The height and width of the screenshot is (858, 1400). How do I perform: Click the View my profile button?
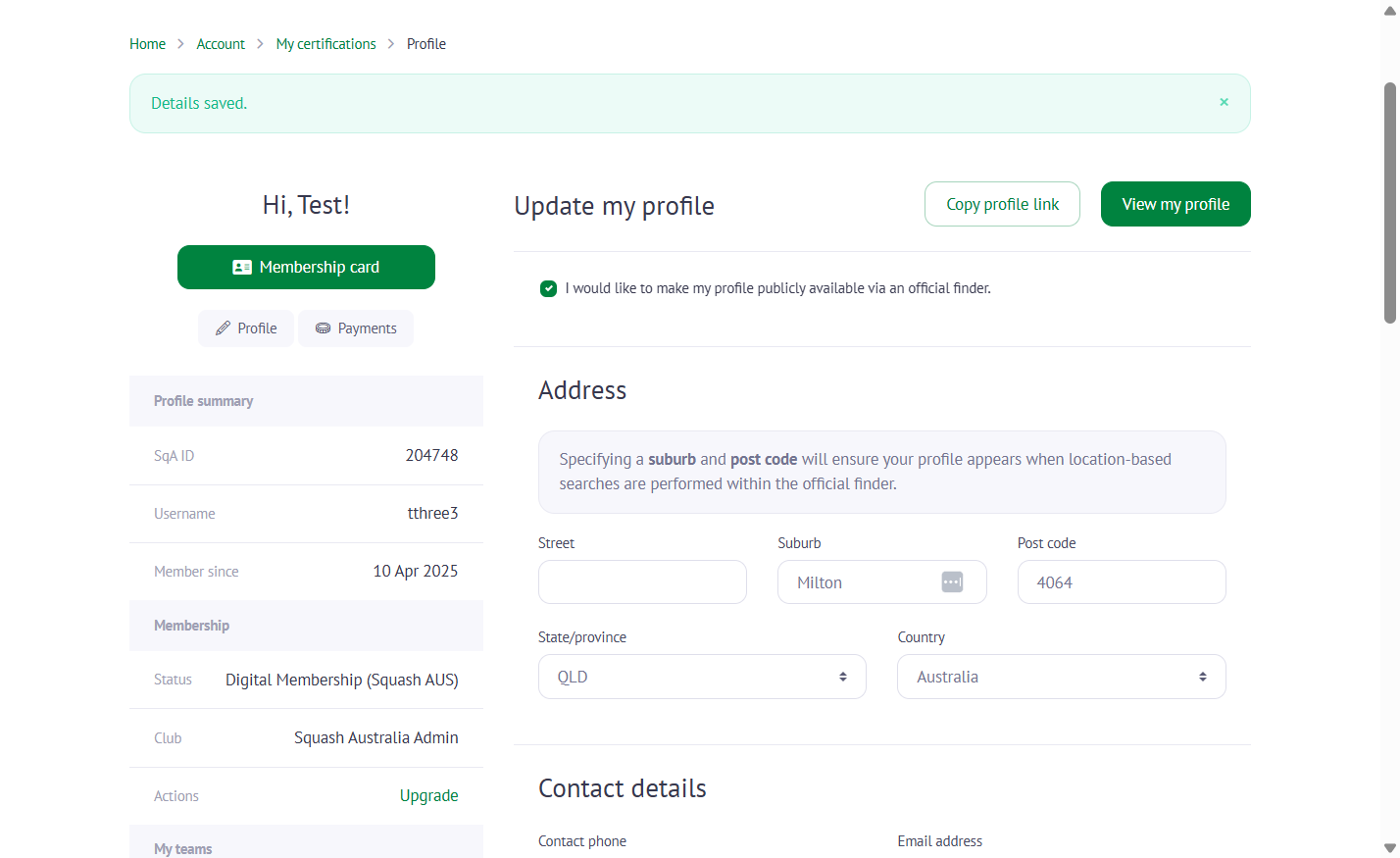(1175, 204)
